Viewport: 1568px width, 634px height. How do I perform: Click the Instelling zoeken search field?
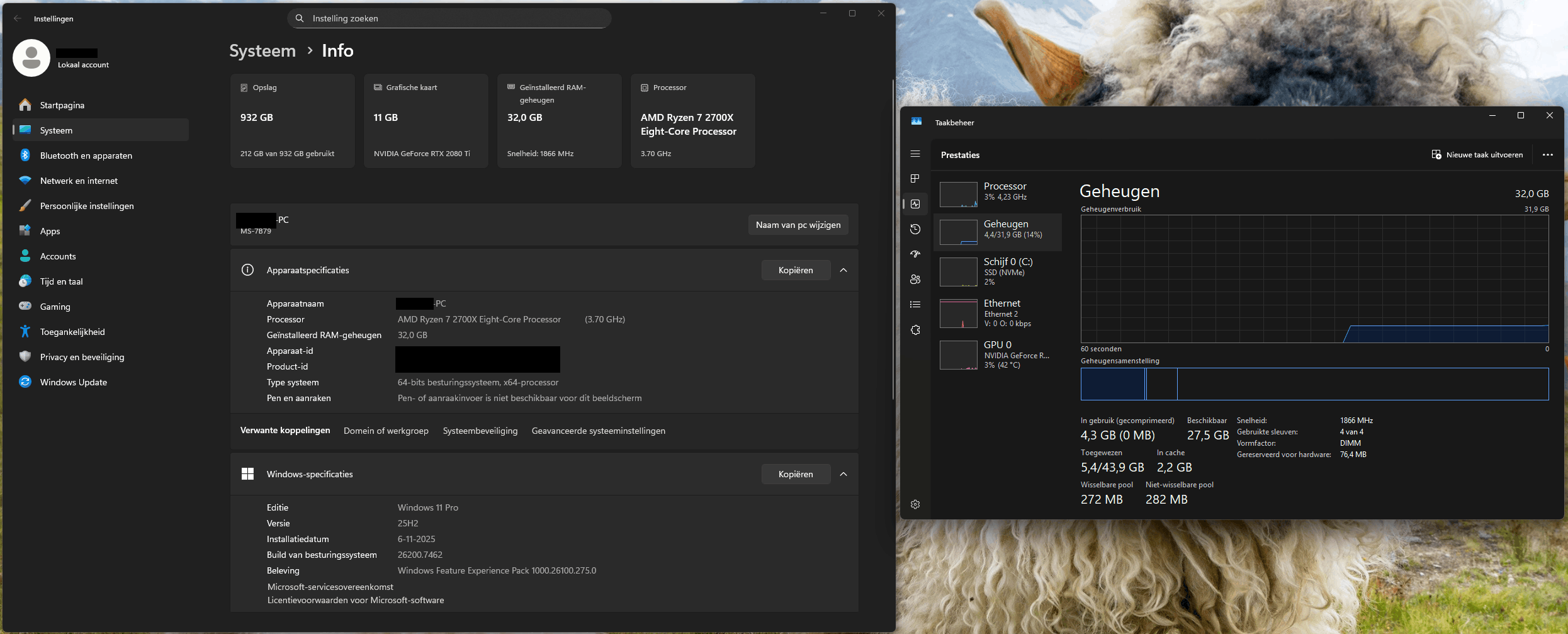coord(449,18)
